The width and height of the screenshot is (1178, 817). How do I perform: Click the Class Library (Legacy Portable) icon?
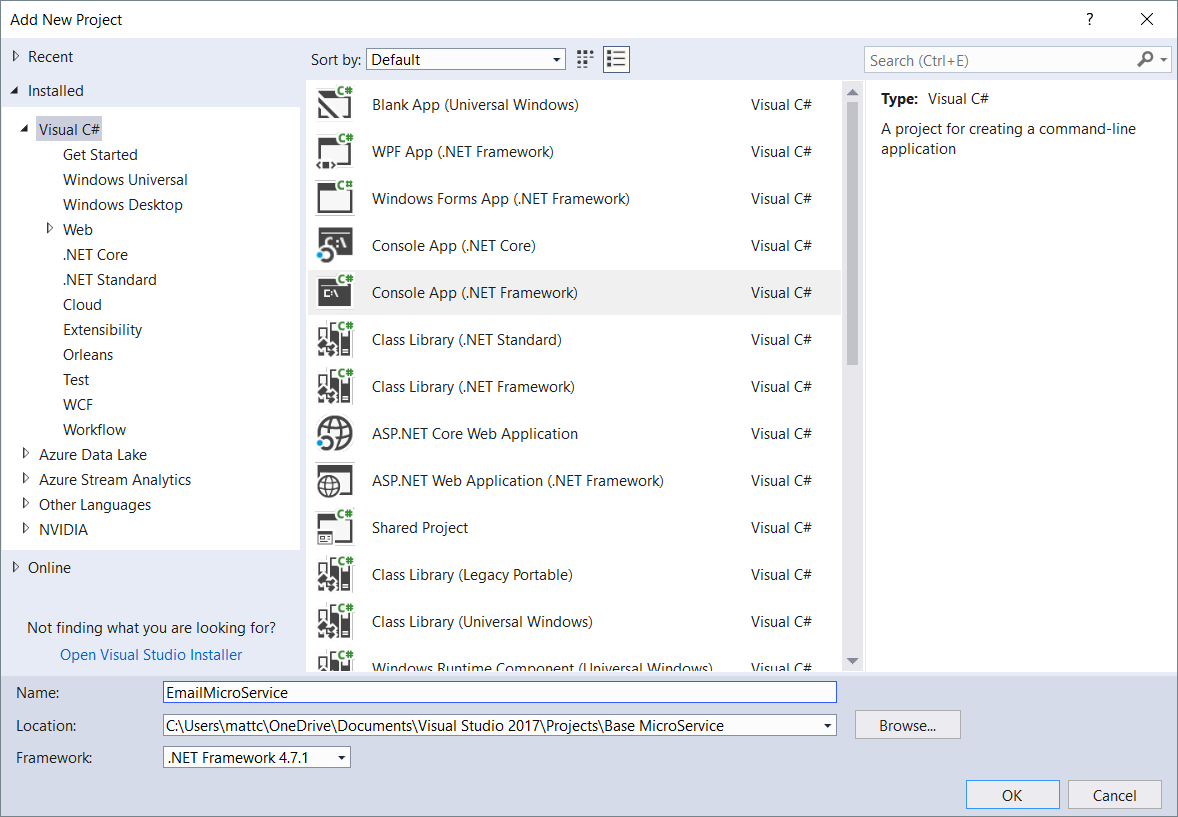pyautogui.click(x=334, y=574)
